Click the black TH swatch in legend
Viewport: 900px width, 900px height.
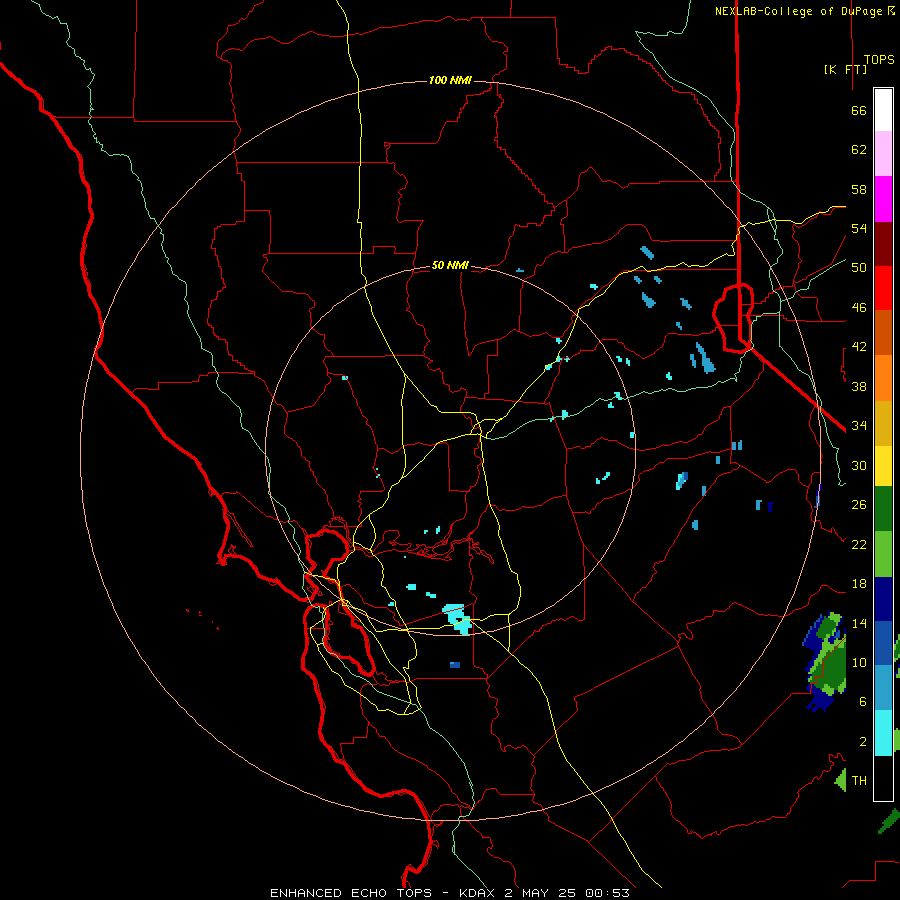tap(883, 778)
